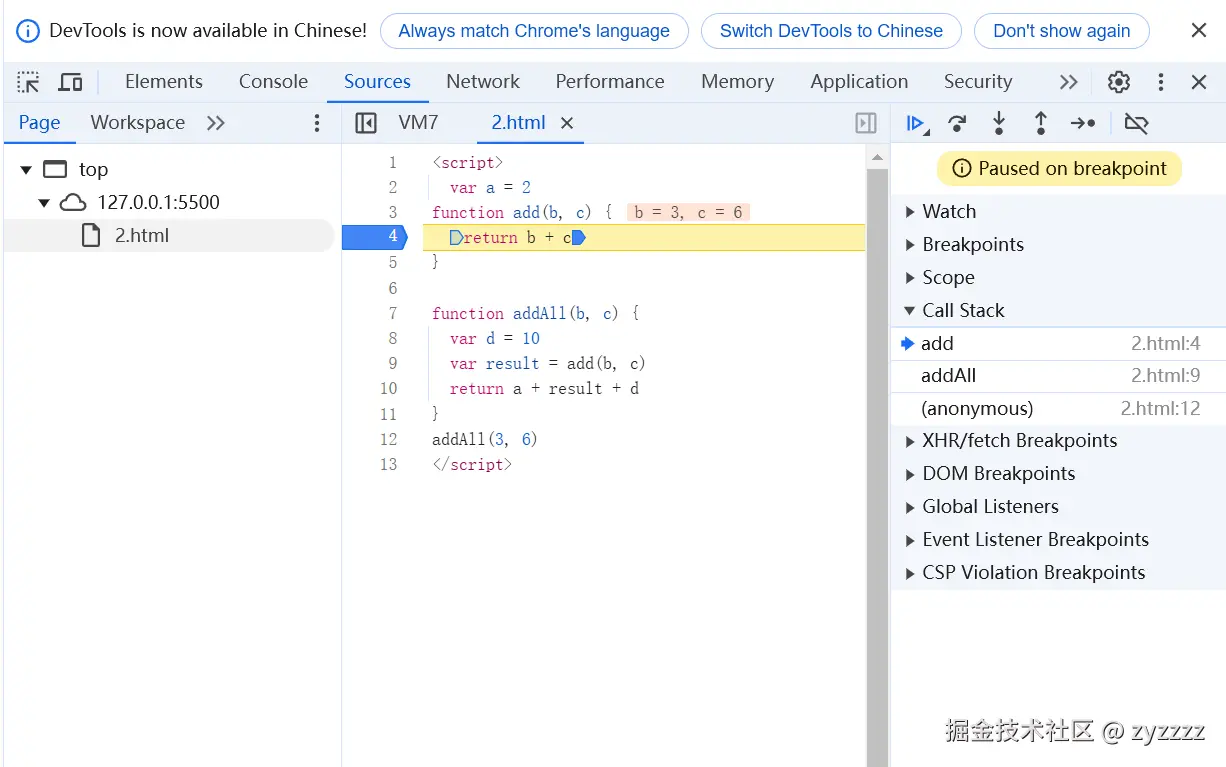Select the add call stack frame

[1058, 344]
